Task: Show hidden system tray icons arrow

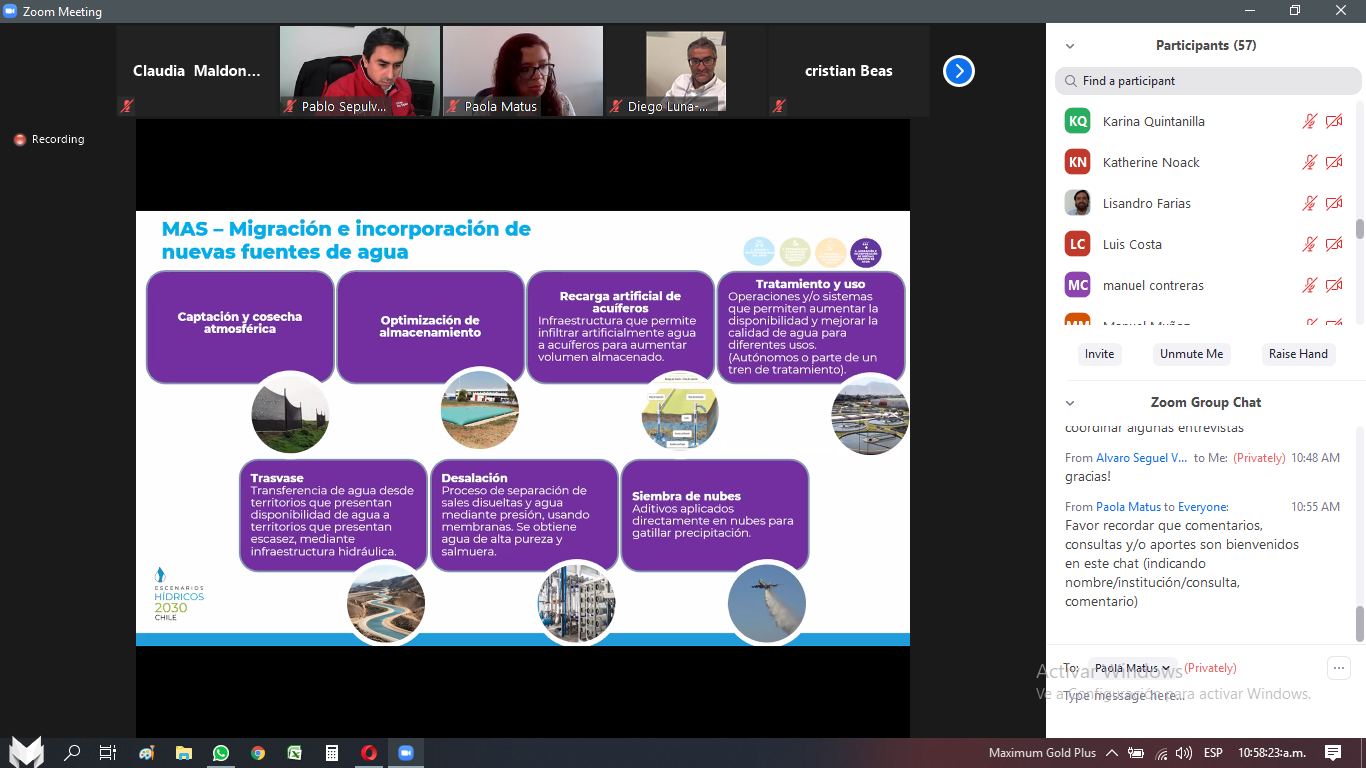Action: click(x=1112, y=753)
